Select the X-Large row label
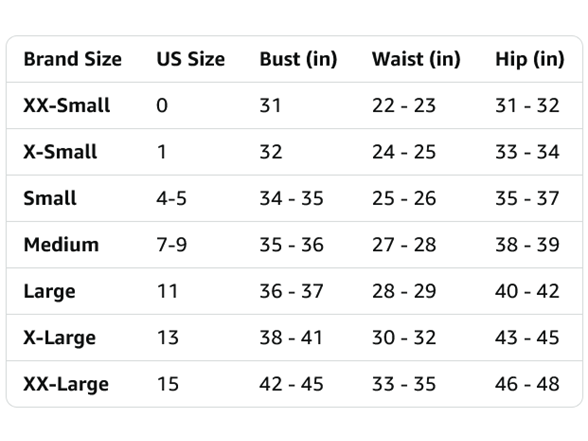 coord(60,338)
